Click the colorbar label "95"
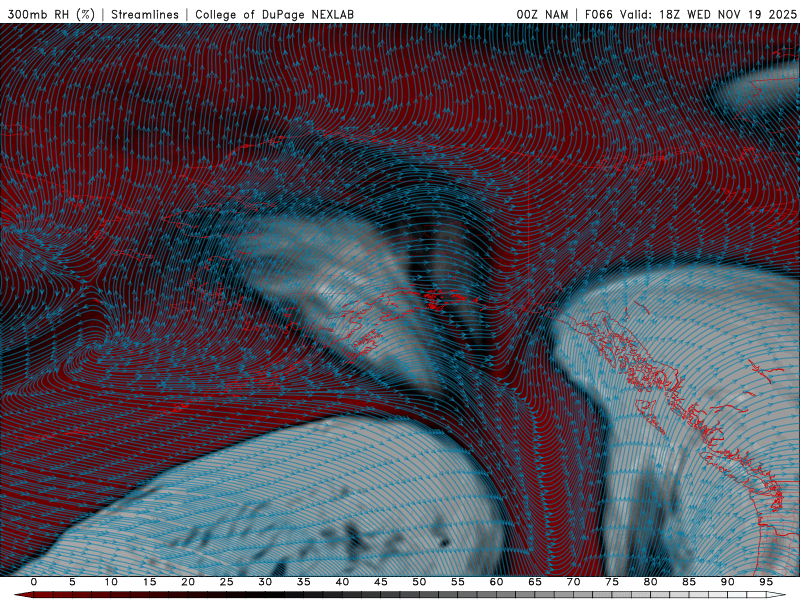Screen dimensions: 800x600 766,582
